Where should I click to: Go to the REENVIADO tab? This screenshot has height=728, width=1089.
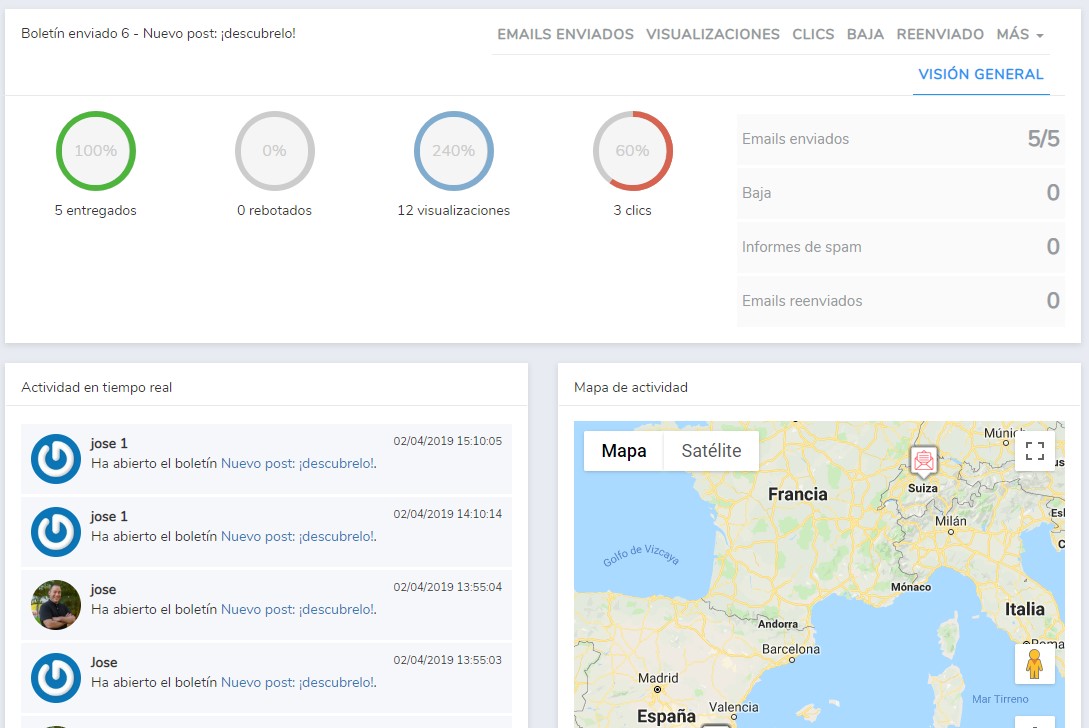pyautogui.click(x=940, y=34)
